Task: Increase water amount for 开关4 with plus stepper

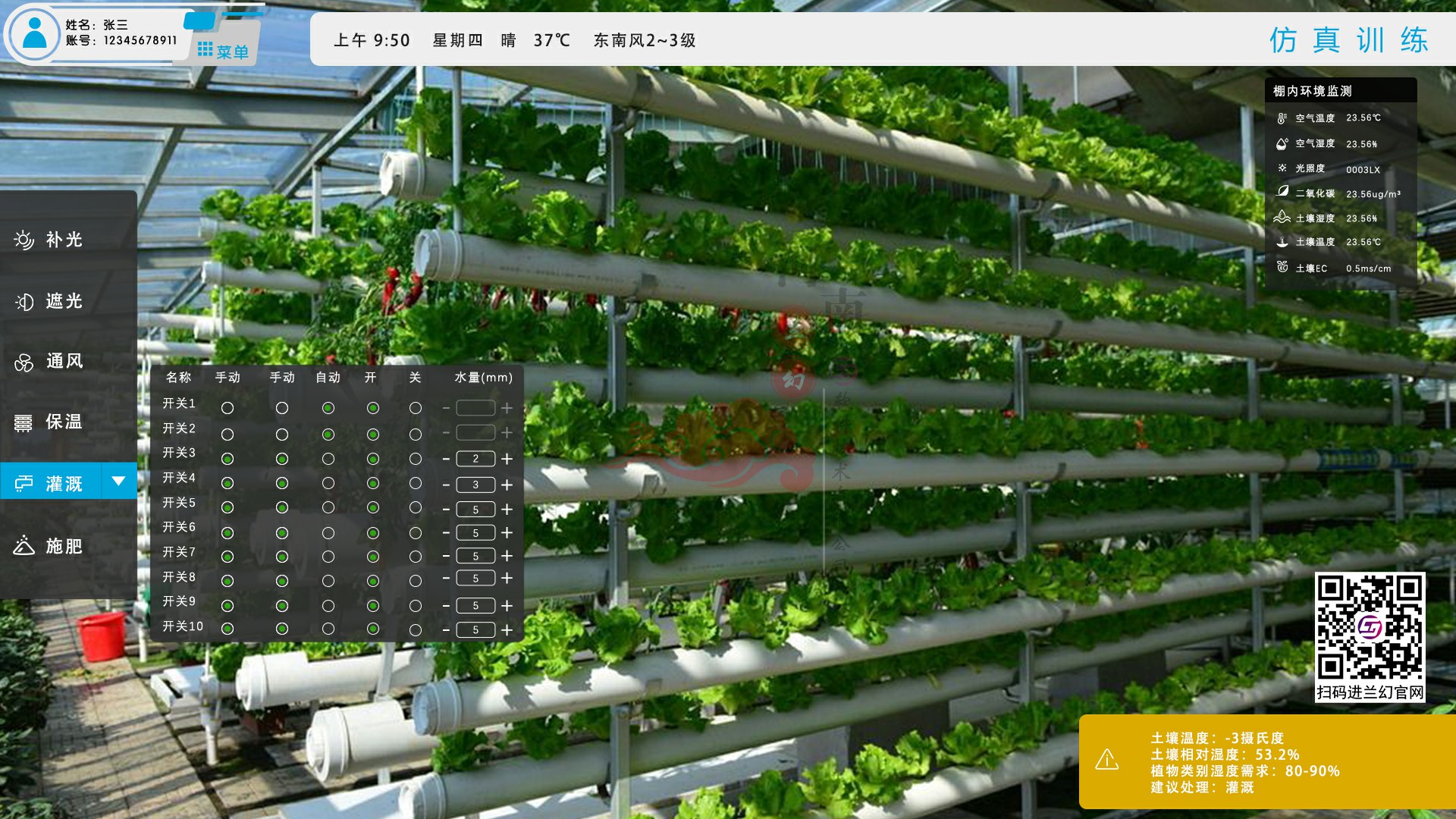Action: click(511, 484)
